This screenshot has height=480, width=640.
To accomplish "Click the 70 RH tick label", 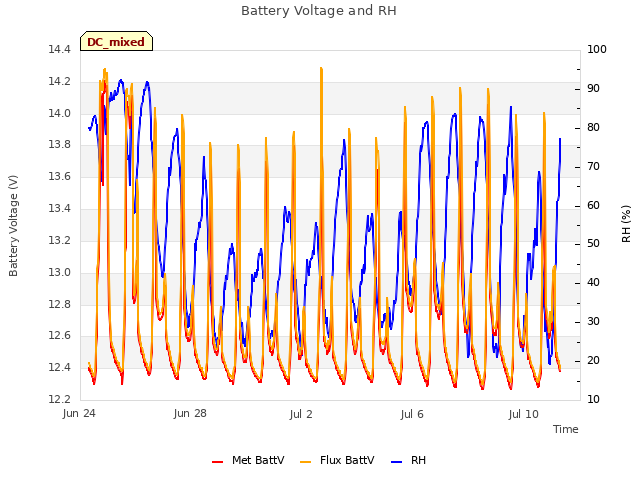I will pos(593,166).
